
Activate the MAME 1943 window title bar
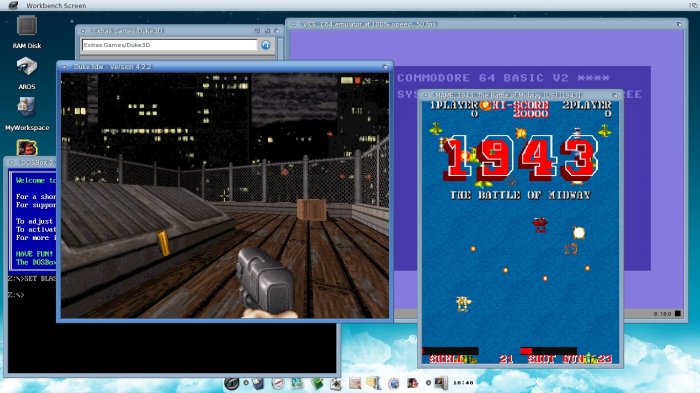[x=520, y=95]
